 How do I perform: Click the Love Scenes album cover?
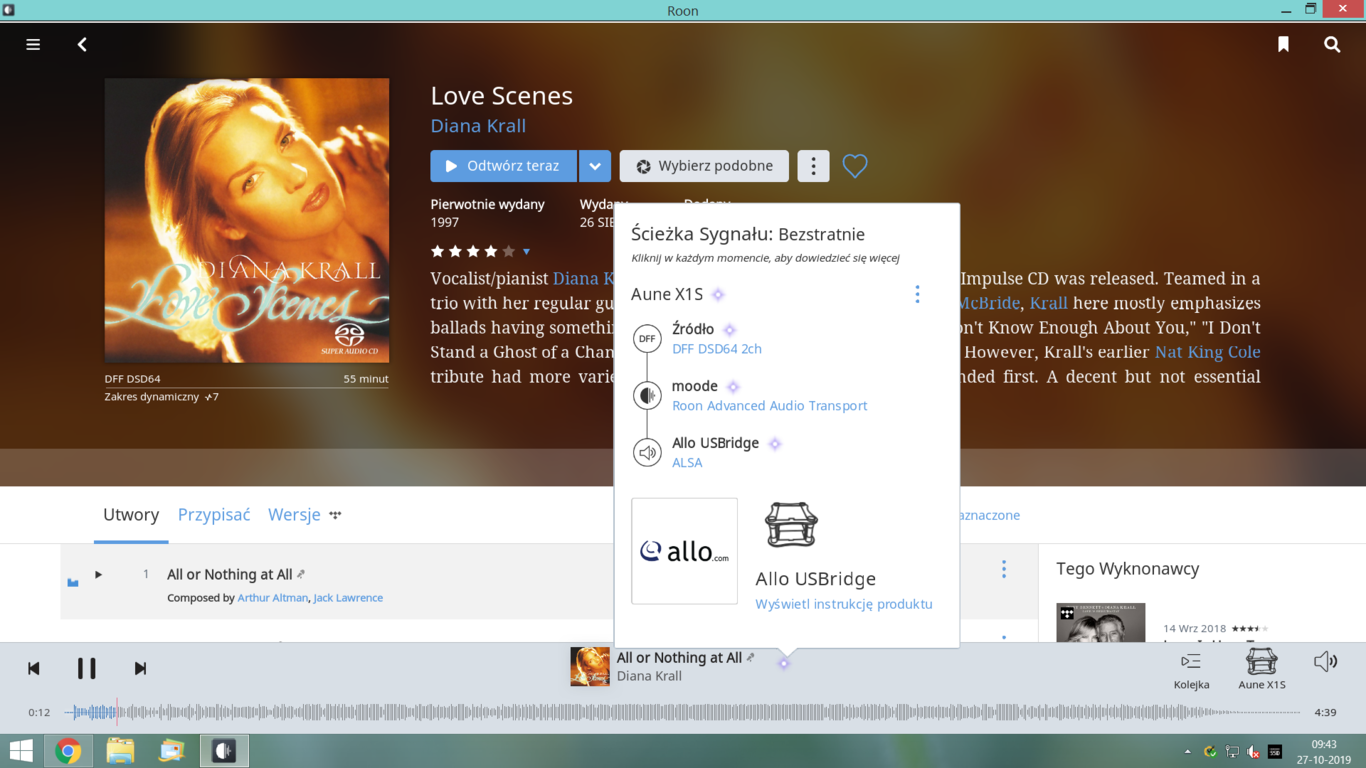247,221
